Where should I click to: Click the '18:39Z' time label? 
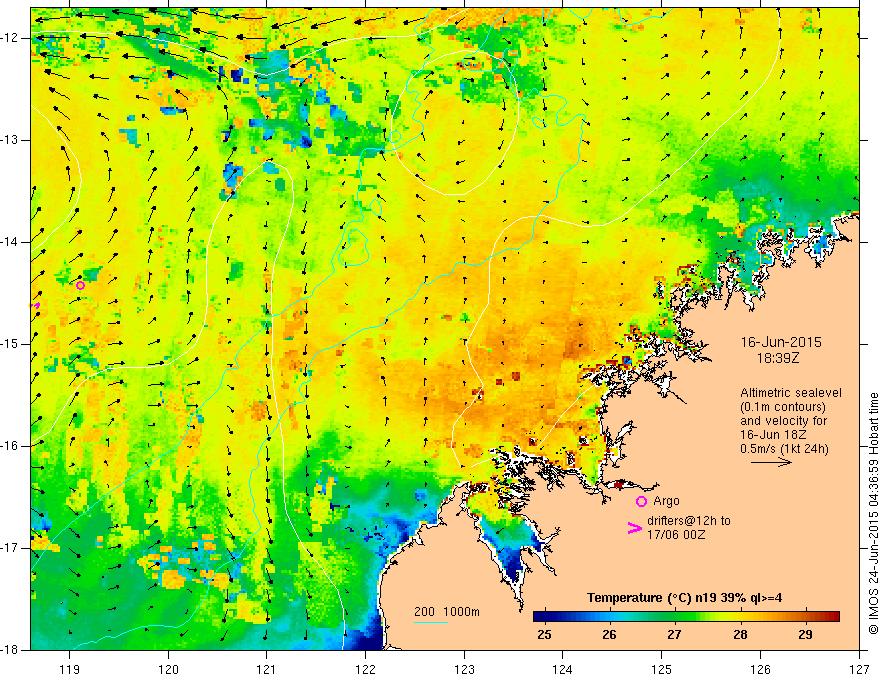point(778,358)
